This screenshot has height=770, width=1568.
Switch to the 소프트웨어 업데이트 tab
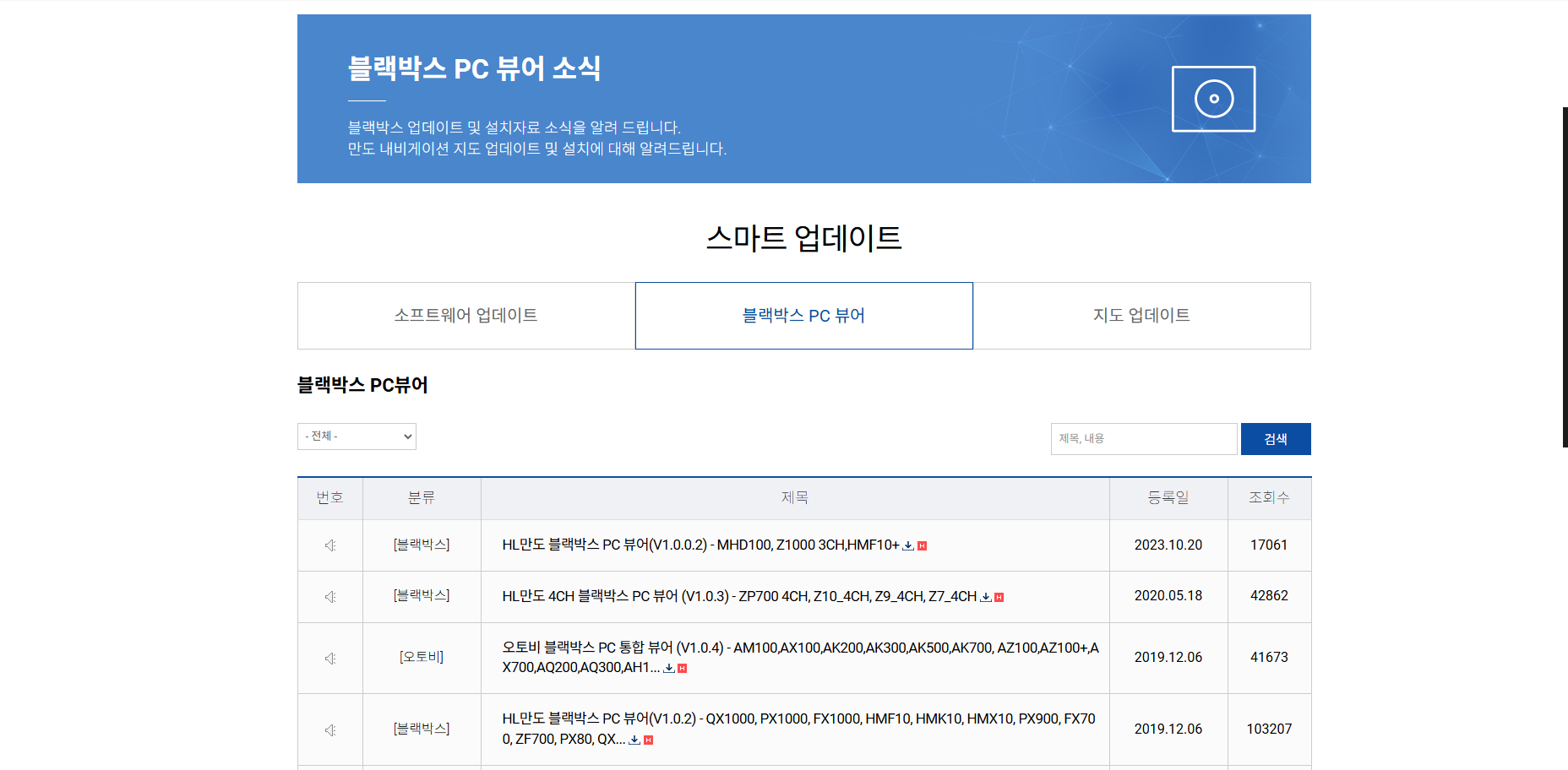click(x=465, y=315)
